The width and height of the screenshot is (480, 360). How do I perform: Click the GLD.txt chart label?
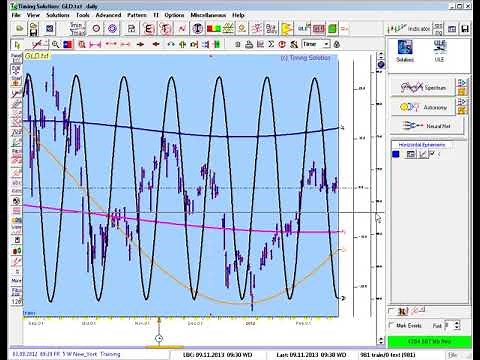36,56
